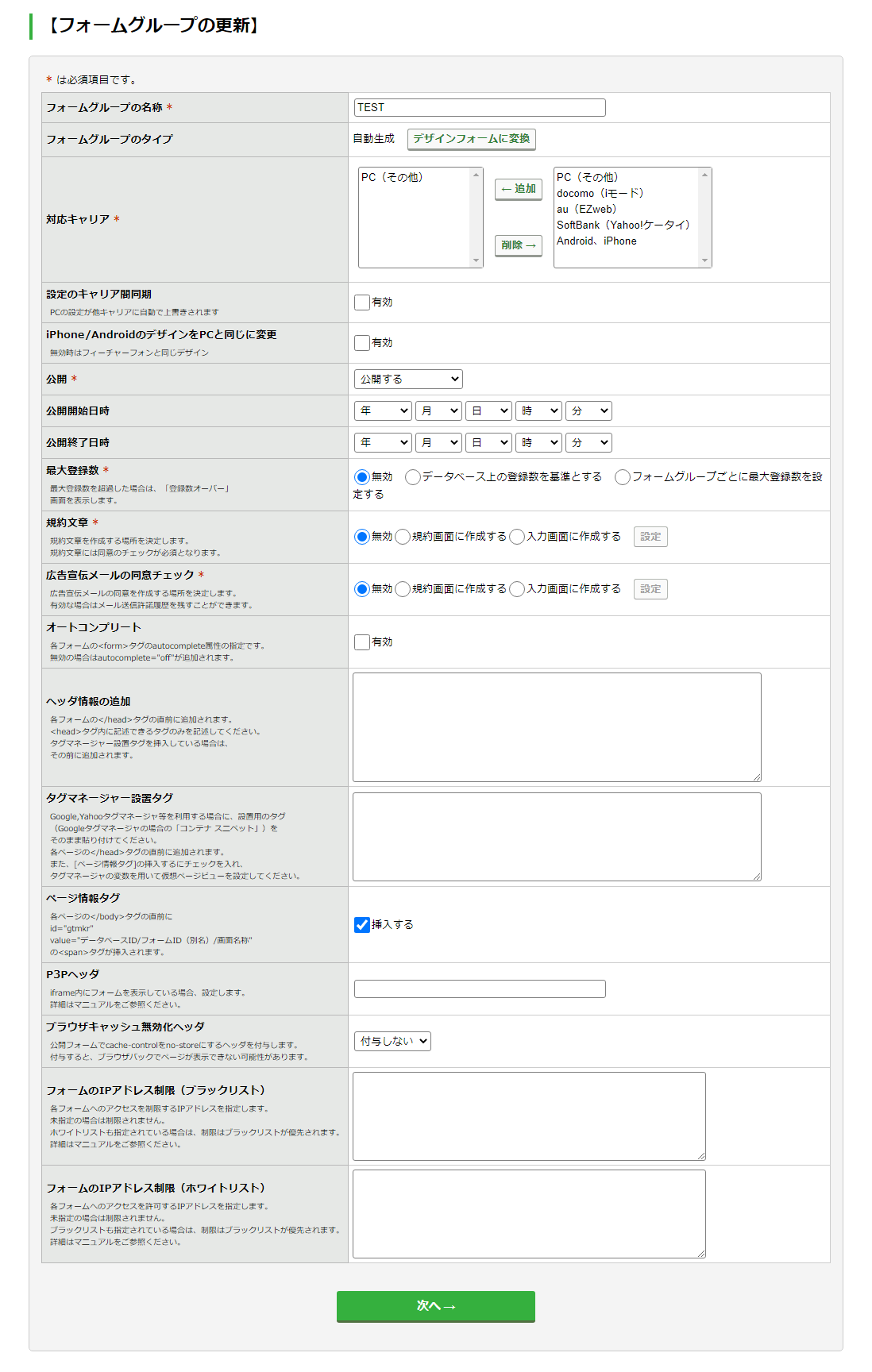
Task: Click the IP whitelist textarea
Action: tap(529, 1214)
